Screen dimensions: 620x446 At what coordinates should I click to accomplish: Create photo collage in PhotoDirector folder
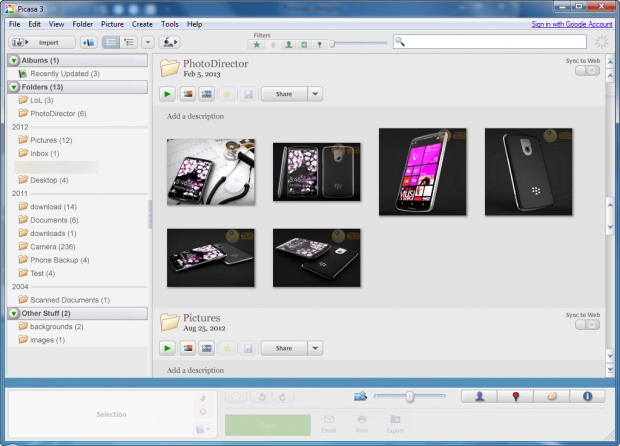[x=188, y=94]
